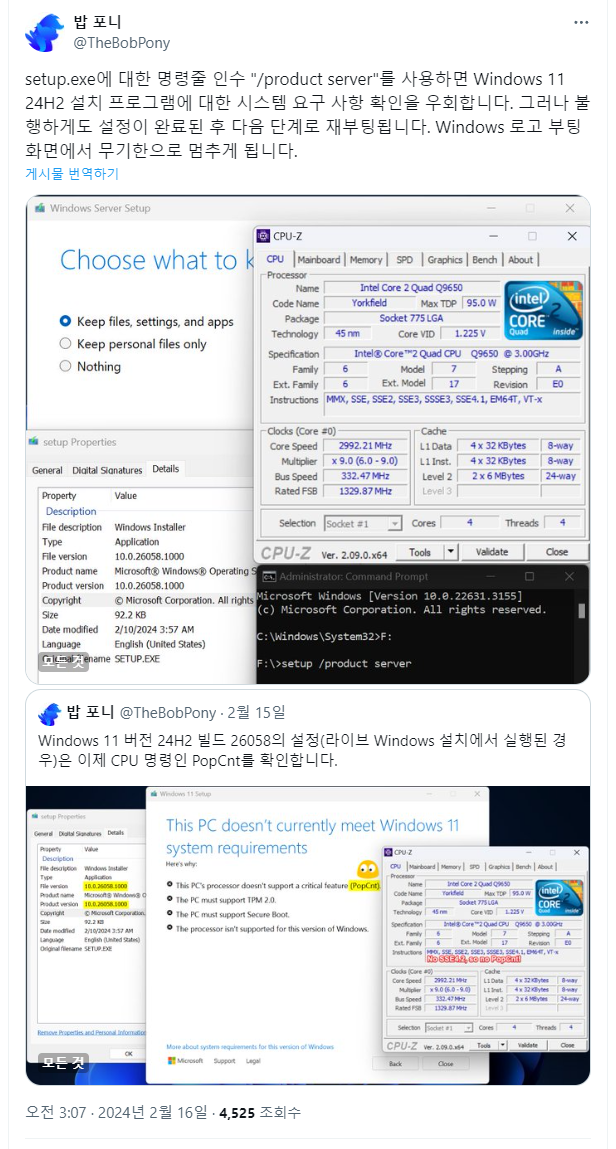Click the 모든 것 ALT badge on quoted image

(63, 1063)
